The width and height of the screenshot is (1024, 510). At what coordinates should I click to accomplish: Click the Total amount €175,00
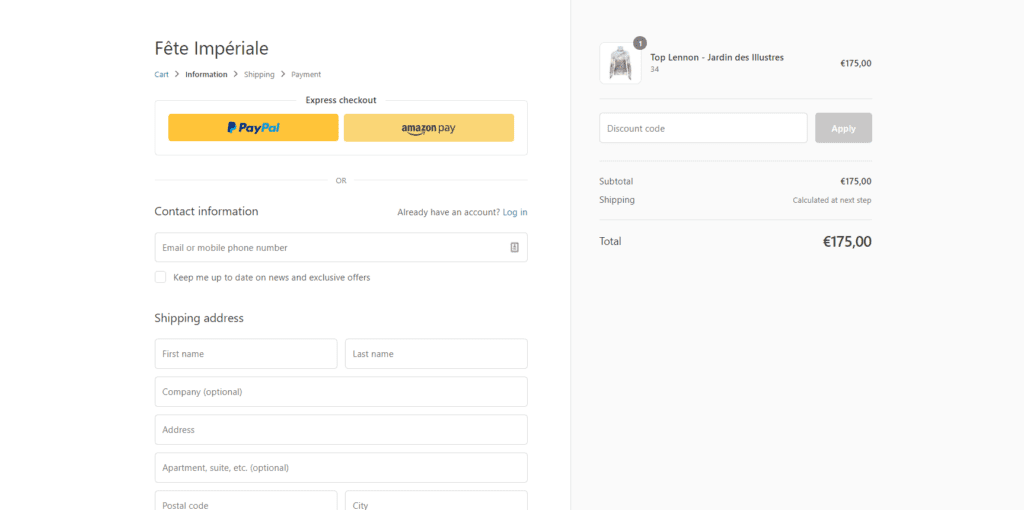(847, 242)
